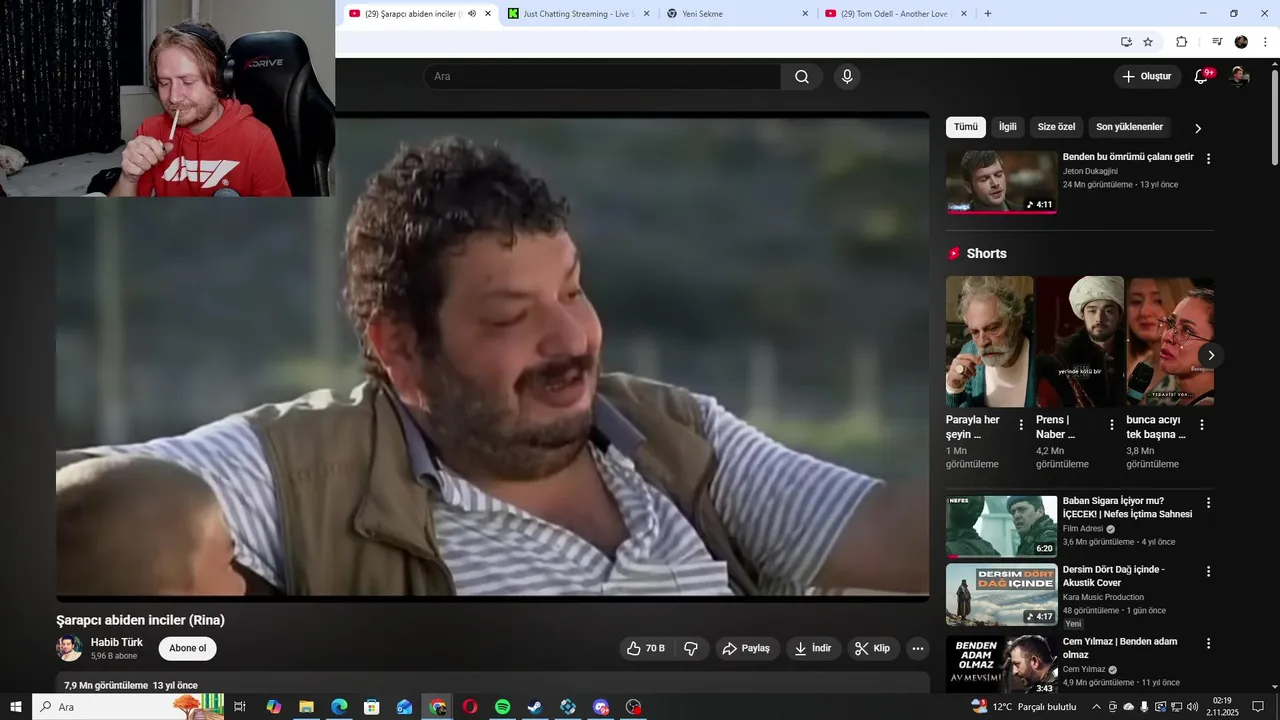Image resolution: width=1280 pixels, height=720 pixels.
Task: Subscribe with the Abone ol button
Action: [188, 648]
